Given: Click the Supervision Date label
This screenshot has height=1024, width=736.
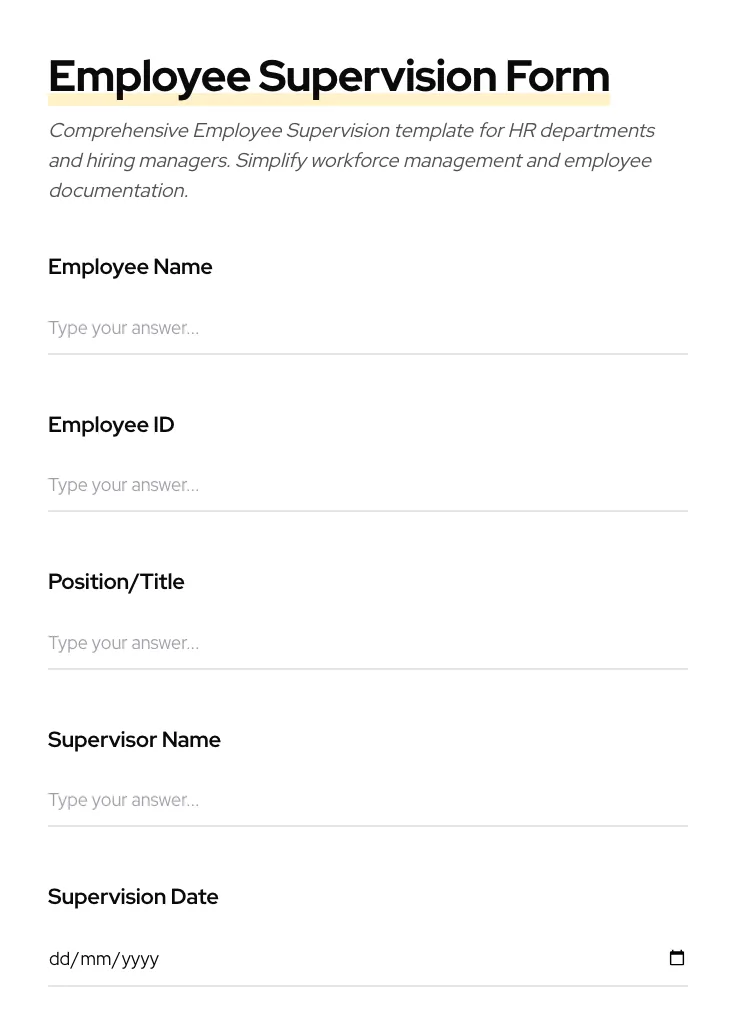Looking at the screenshot, I should click(x=133, y=896).
